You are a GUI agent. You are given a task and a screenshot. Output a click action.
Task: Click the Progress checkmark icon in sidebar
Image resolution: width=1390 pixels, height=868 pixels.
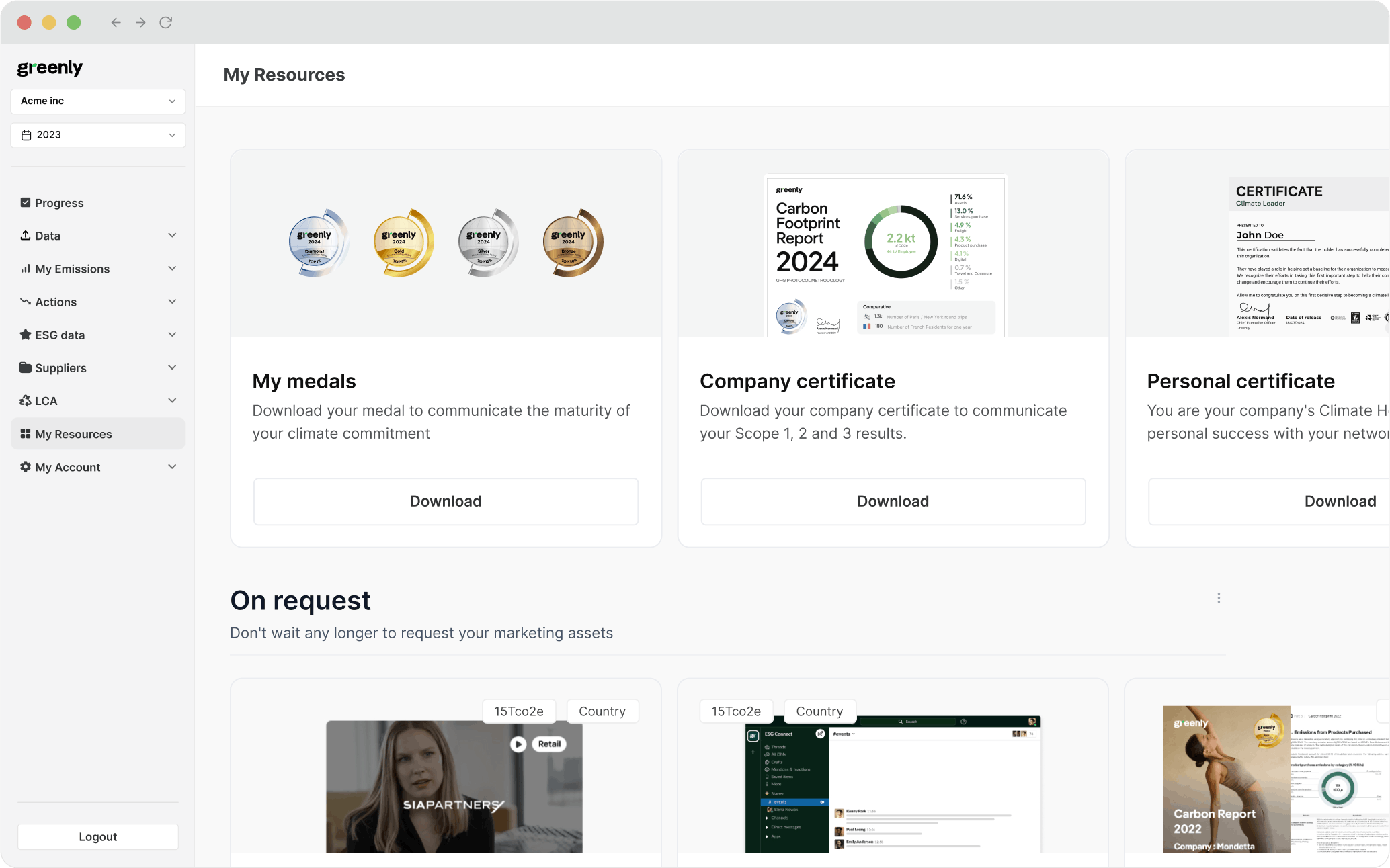tap(26, 202)
